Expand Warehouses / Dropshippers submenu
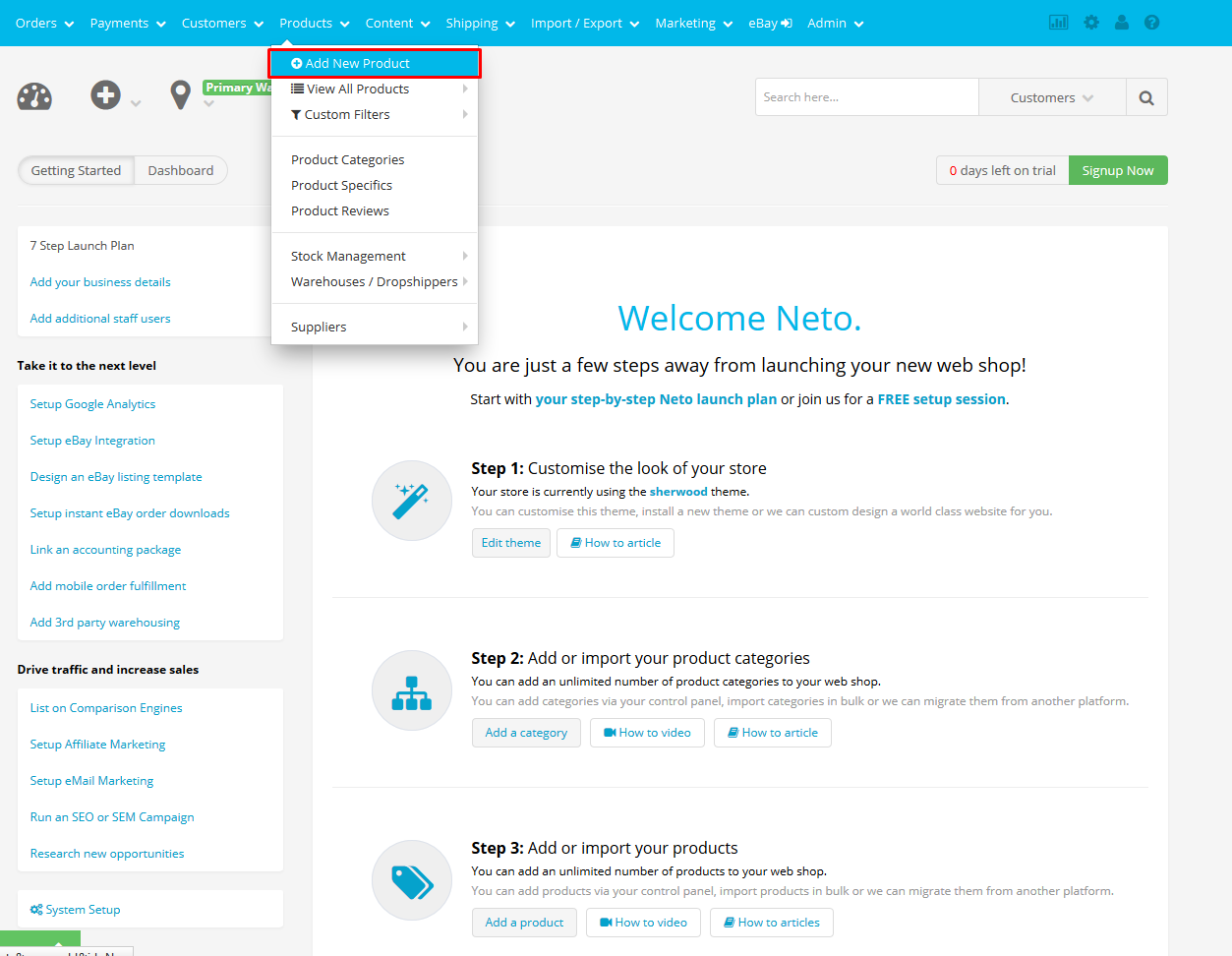The image size is (1232, 956). (x=375, y=281)
